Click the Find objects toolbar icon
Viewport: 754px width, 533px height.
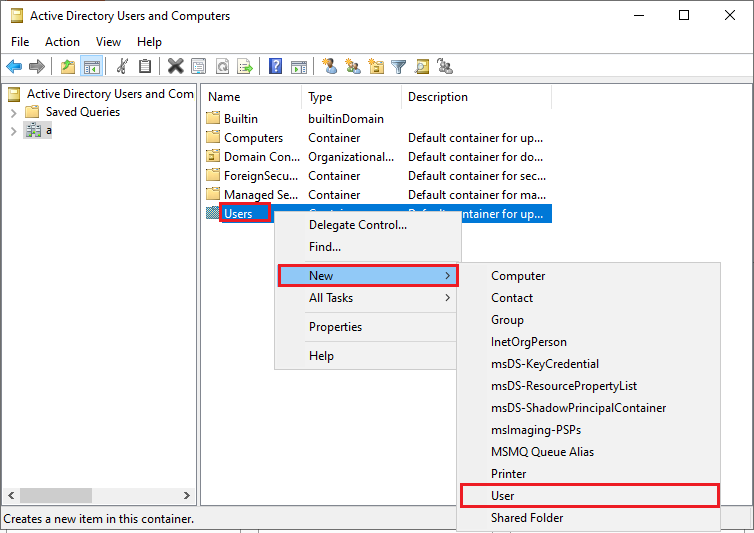coord(422,66)
